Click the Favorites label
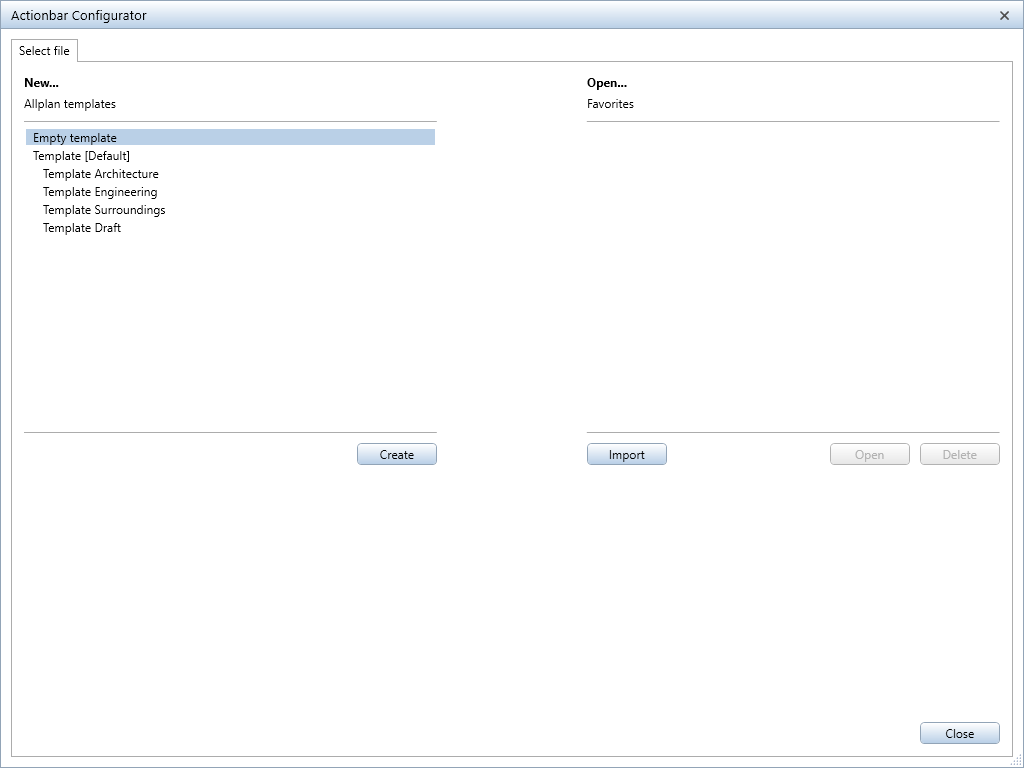1024x768 pixels. click(610, 104)
